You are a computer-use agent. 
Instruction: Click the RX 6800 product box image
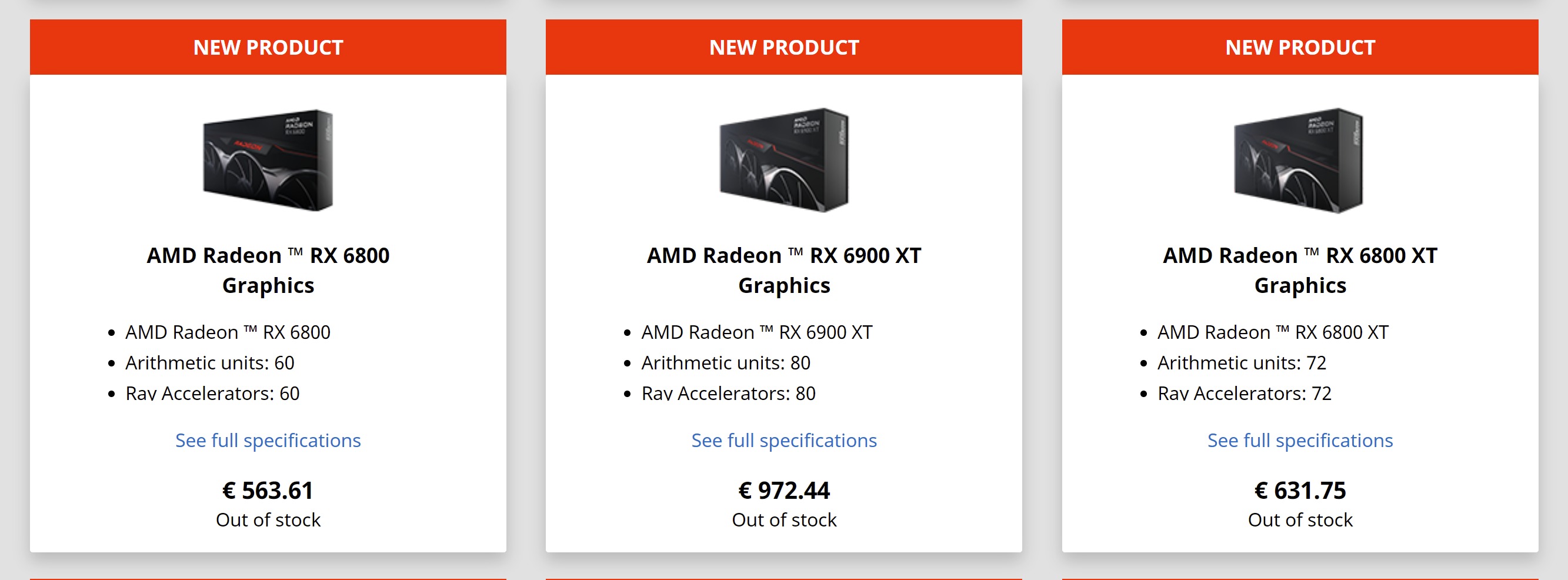pyautogui.click(x=268, y=160)
